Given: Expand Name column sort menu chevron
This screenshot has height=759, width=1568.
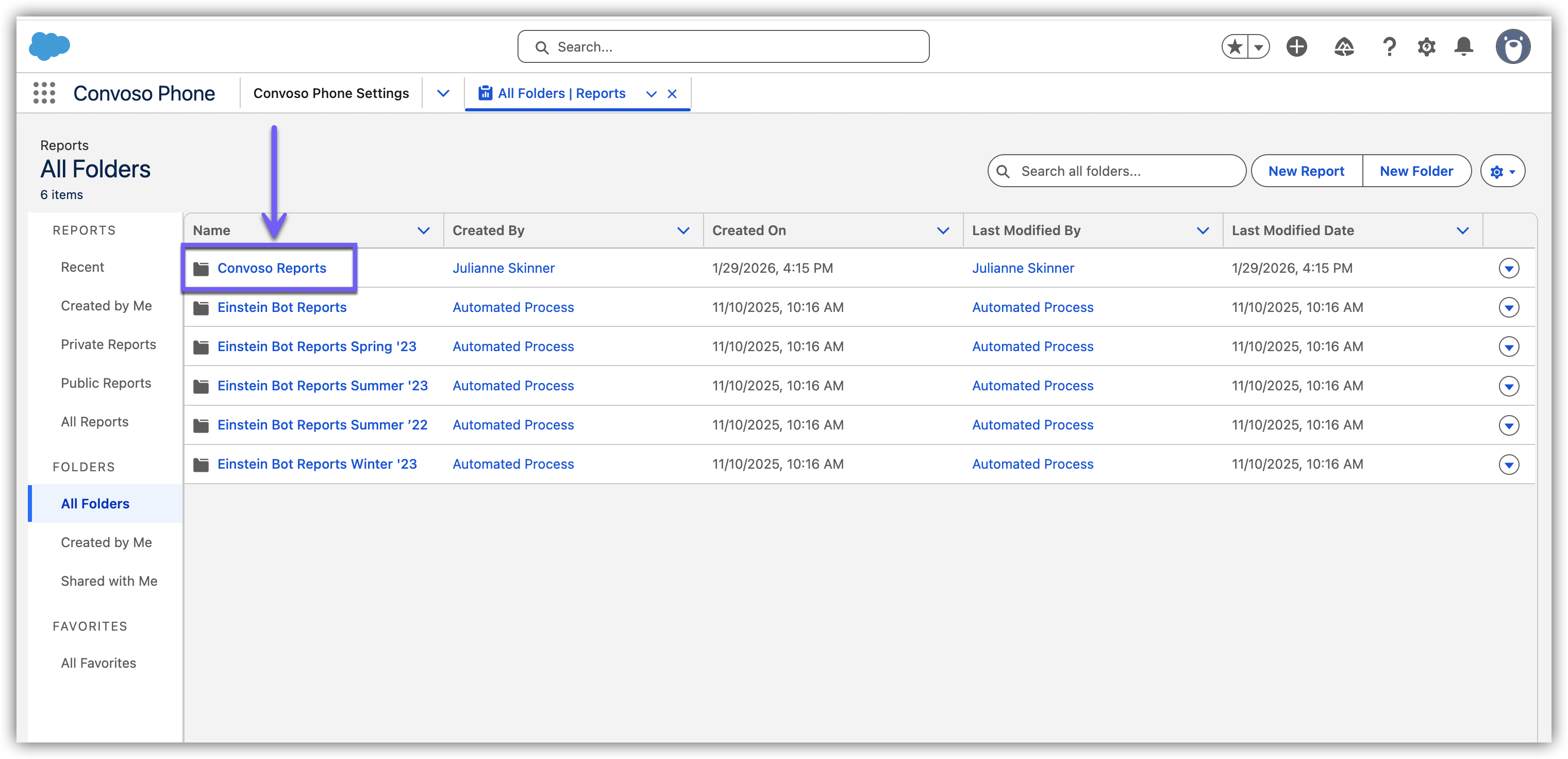Looking at the screenshot, I should coord(423,230).
